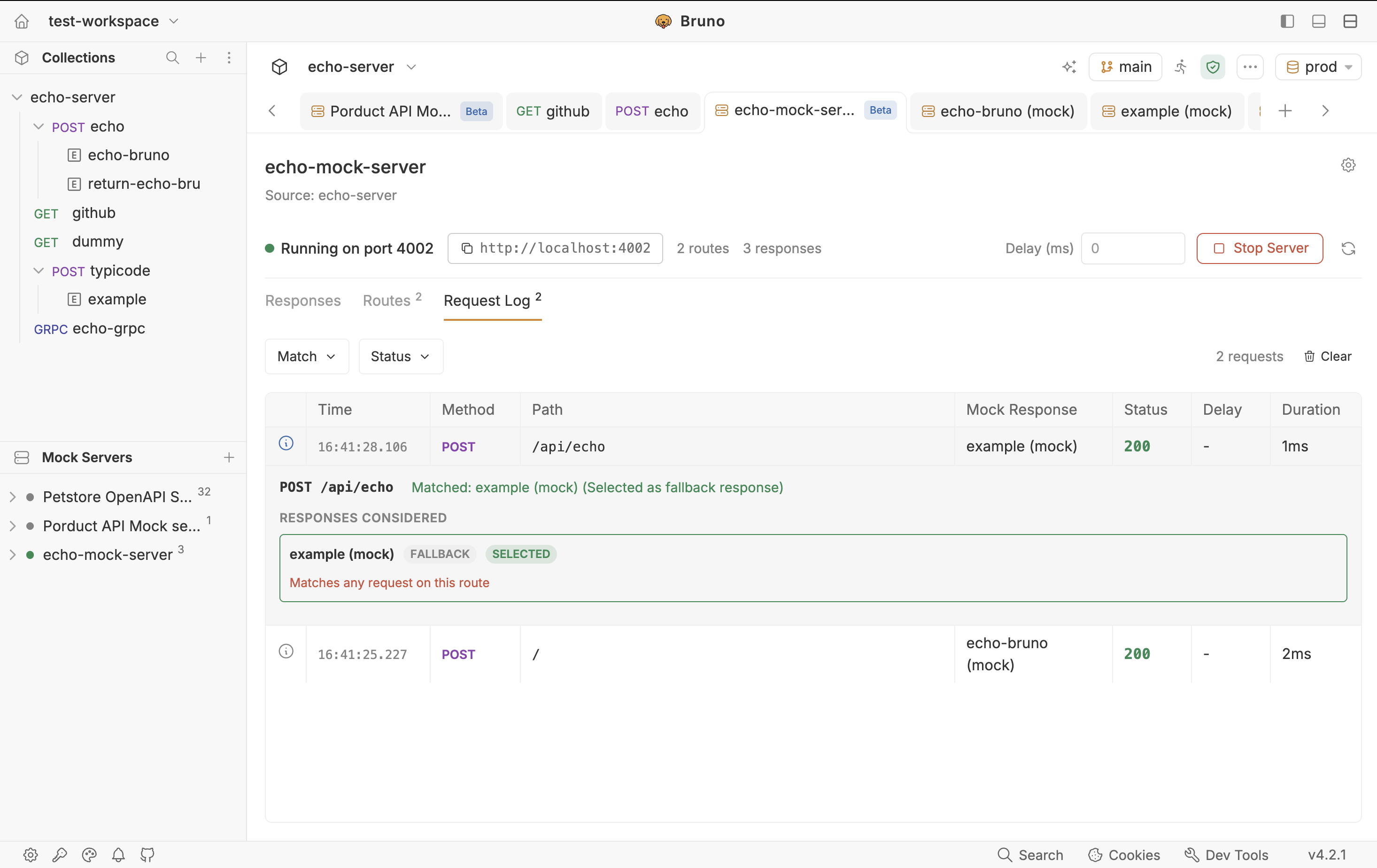Collapse the POST typicode folder

point(39,271)
